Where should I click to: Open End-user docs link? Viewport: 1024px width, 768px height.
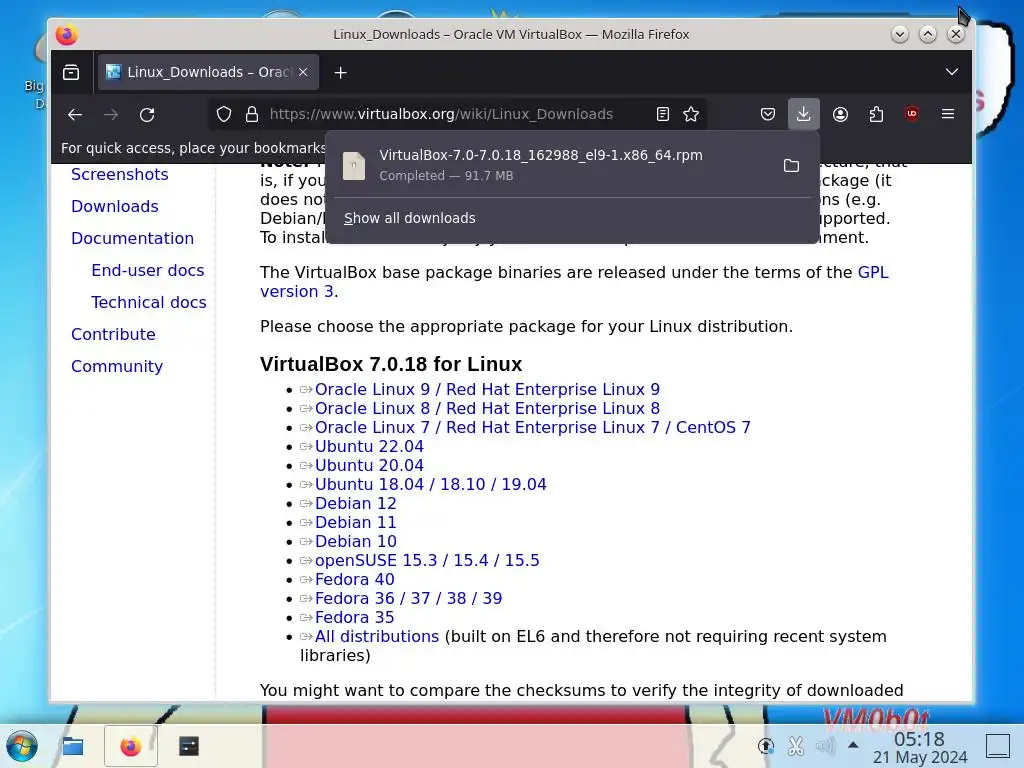click(x=148, y=270)
